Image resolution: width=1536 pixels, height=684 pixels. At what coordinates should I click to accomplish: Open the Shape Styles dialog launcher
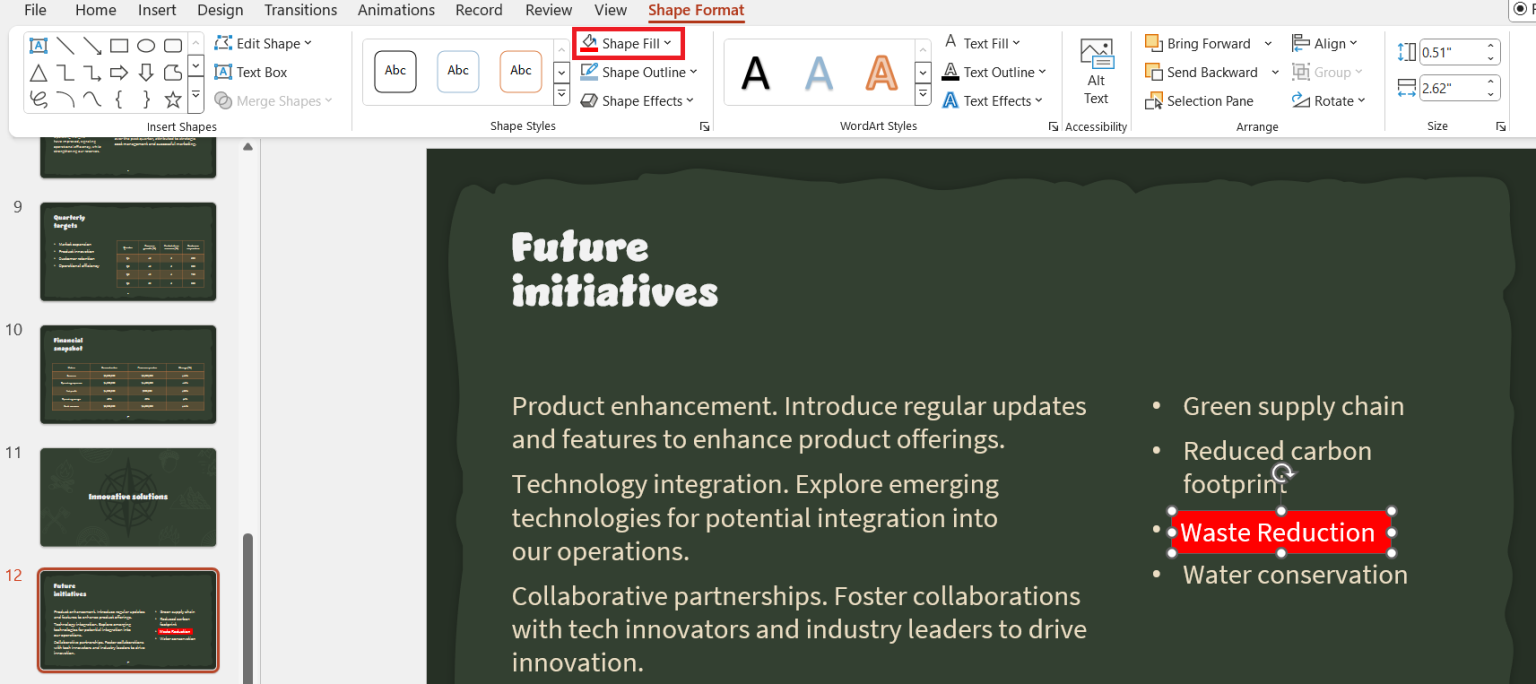coord(704,126)
